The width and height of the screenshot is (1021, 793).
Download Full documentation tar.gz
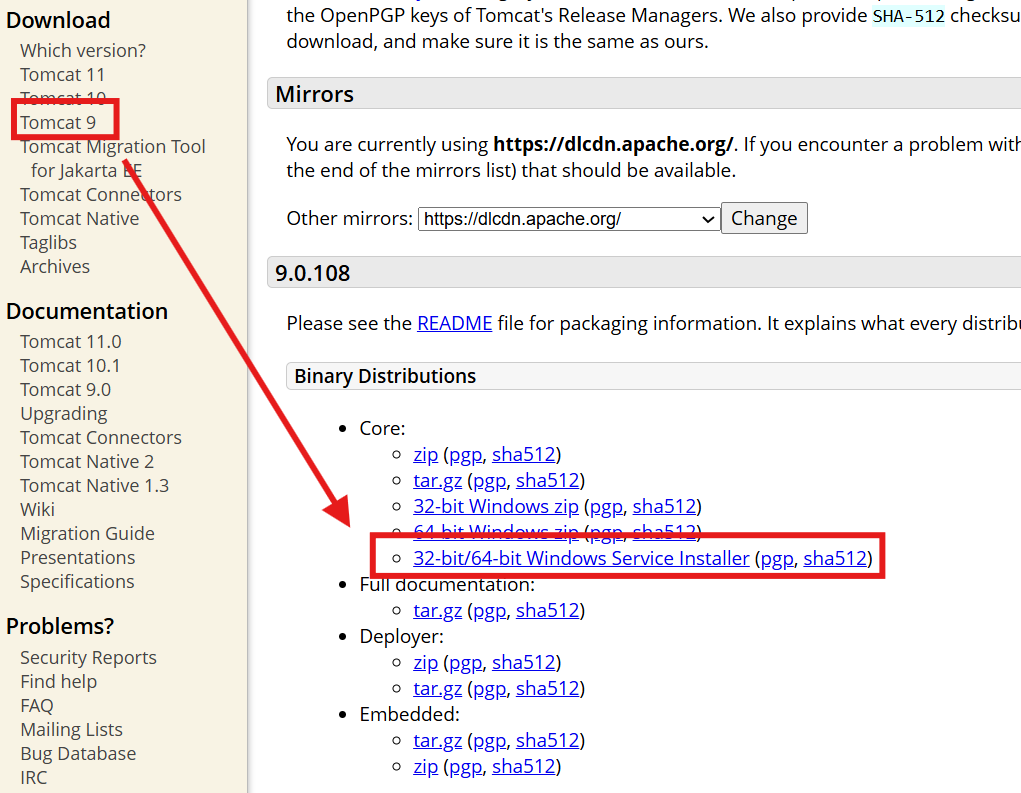(x=438, y=611)
